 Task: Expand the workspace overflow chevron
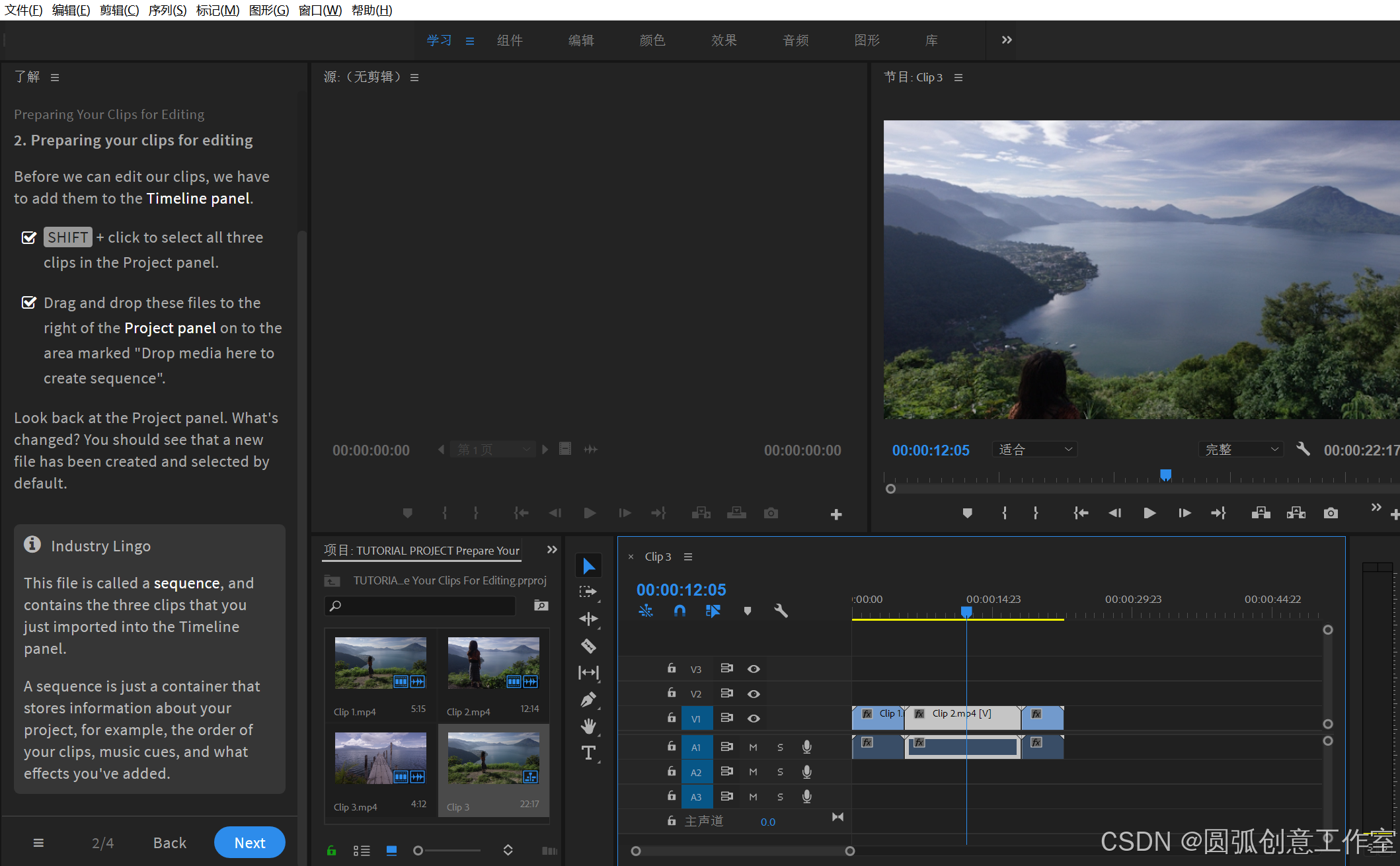tap(1007, 40)
